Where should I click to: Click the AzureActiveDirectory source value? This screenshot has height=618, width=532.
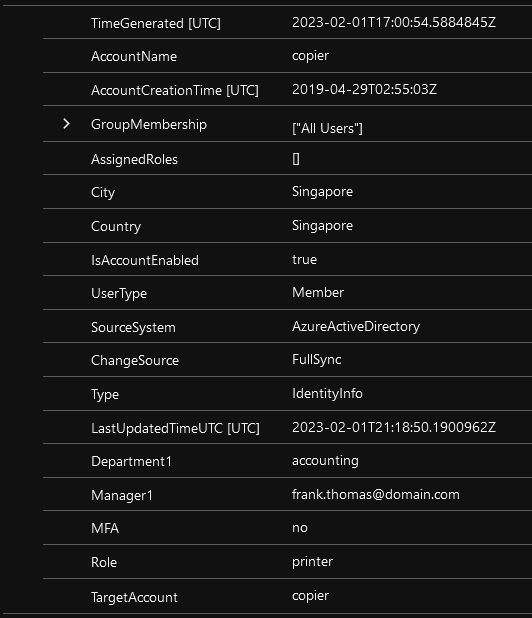point(356,326)
